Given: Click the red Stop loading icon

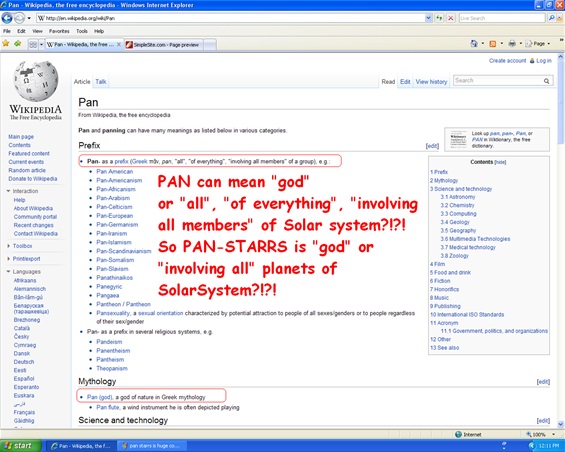Looking at the screenshot, I should click(x=450, y=18).
